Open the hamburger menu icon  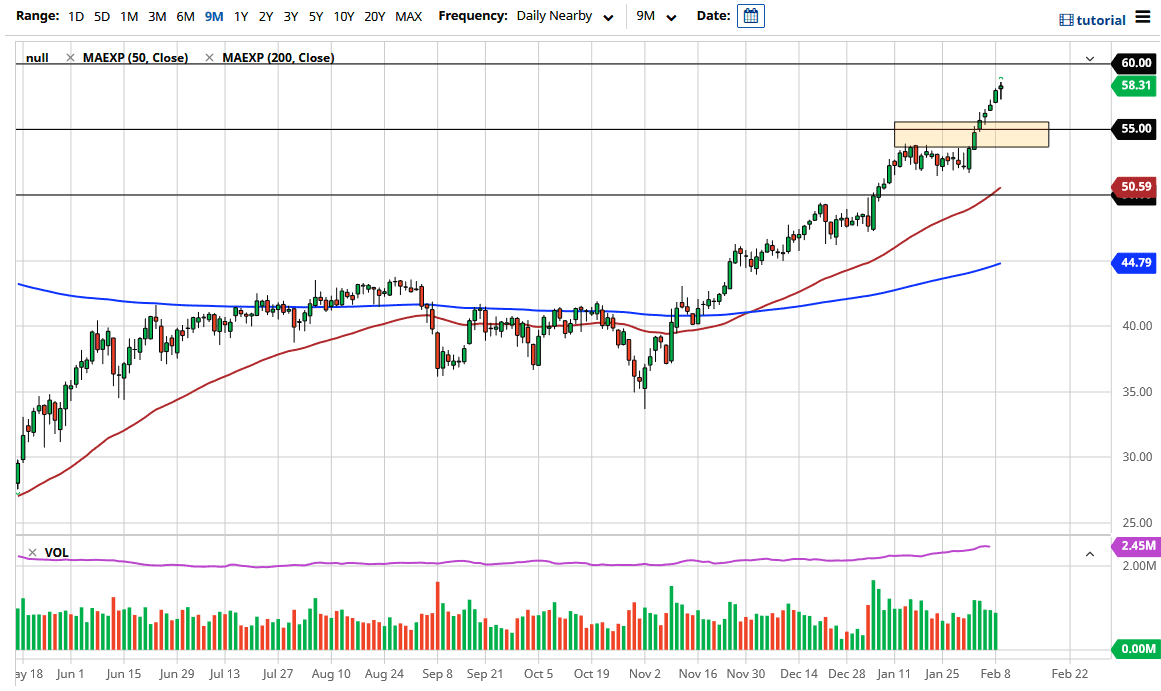[x=1143, y=17]
